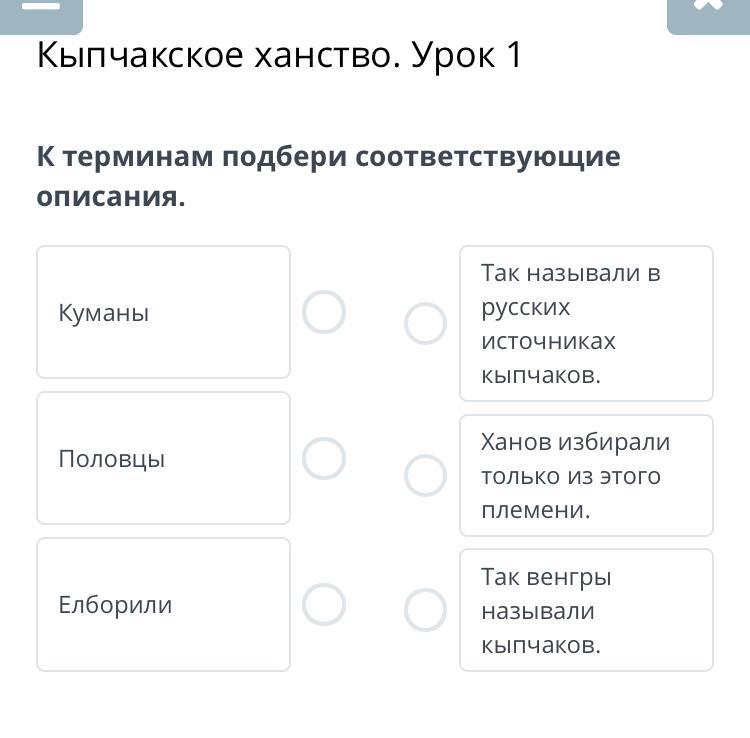Viewport: 750px width, 738px height.
Task: Click the instruction text "К терминам подбери соответствующие описания"
Action: pos(328,176)
